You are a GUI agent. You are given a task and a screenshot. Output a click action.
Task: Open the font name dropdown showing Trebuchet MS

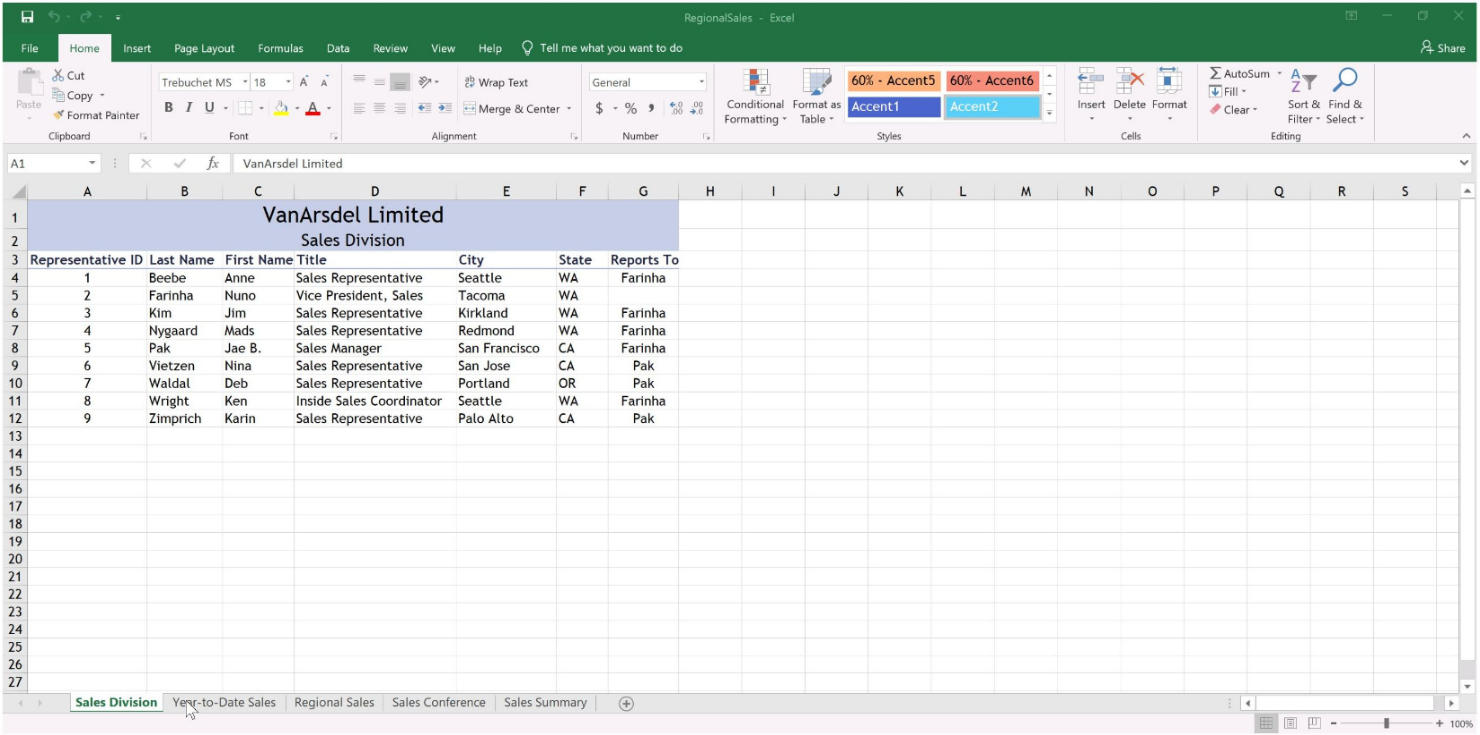point(245,82)
